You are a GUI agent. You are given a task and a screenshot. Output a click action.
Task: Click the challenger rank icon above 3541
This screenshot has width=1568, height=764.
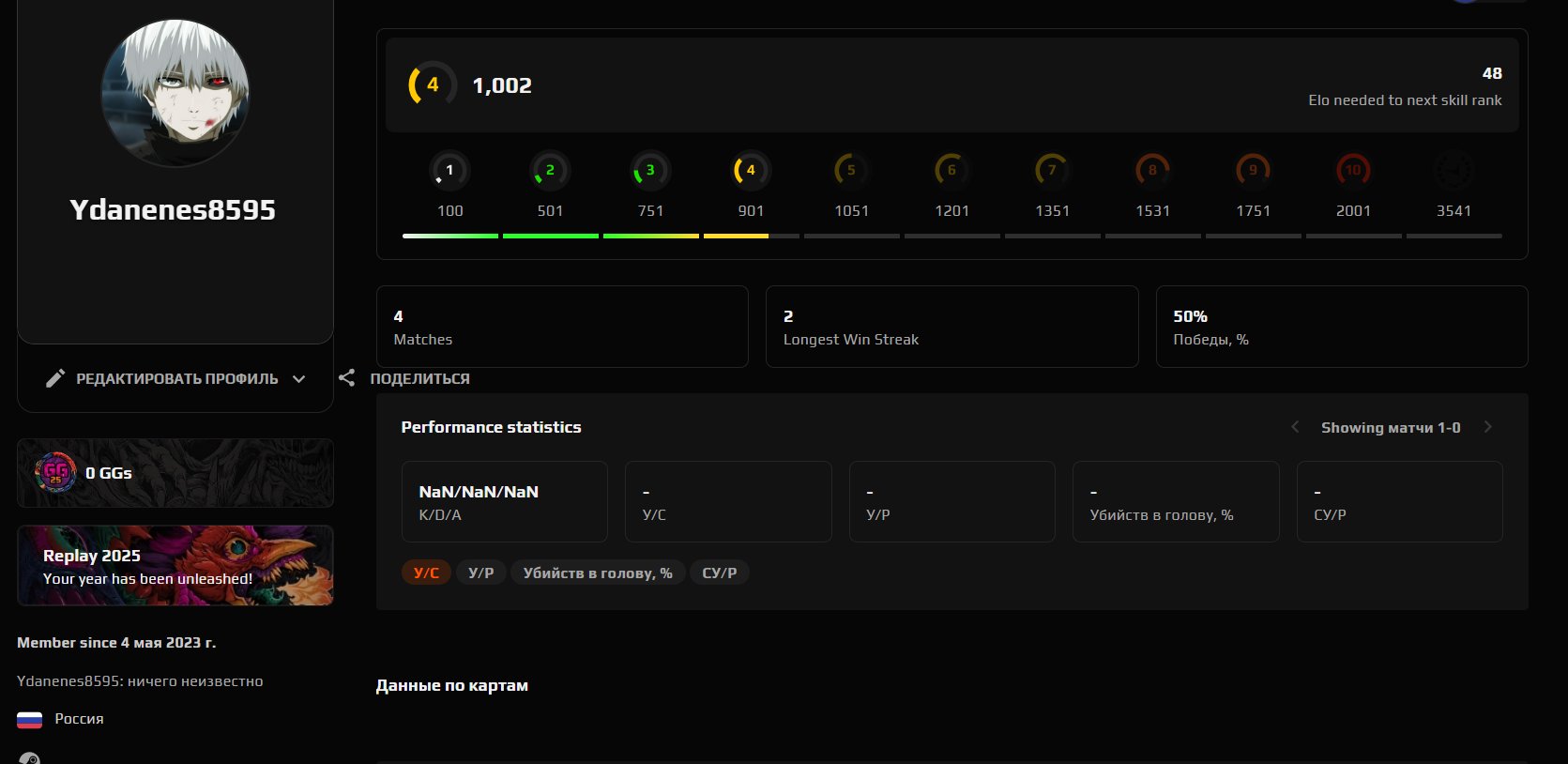pyautogui.click(x=1454, y=171)
